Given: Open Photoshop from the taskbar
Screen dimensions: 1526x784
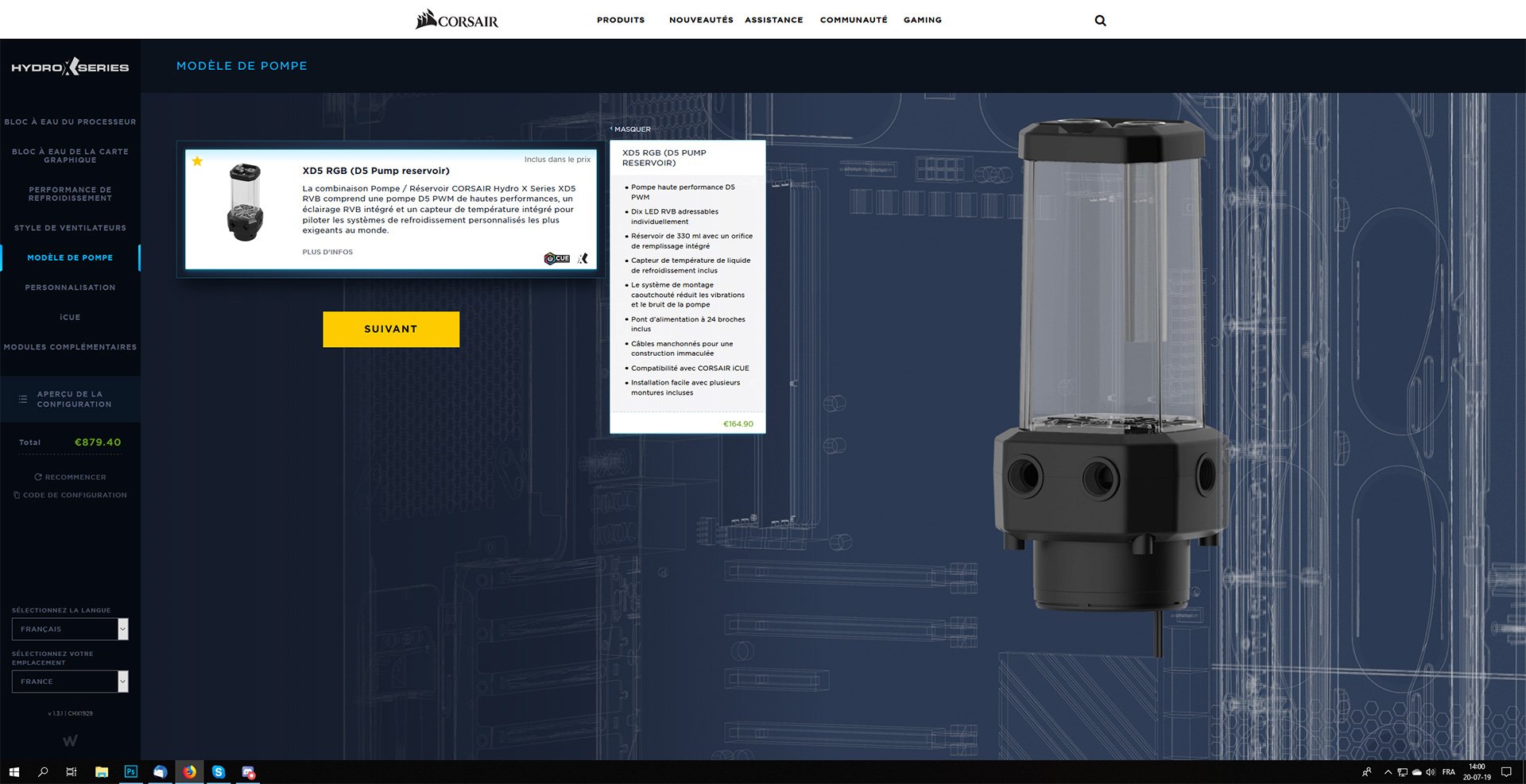Looking at the screenshot, I should [x=131, y=772].
